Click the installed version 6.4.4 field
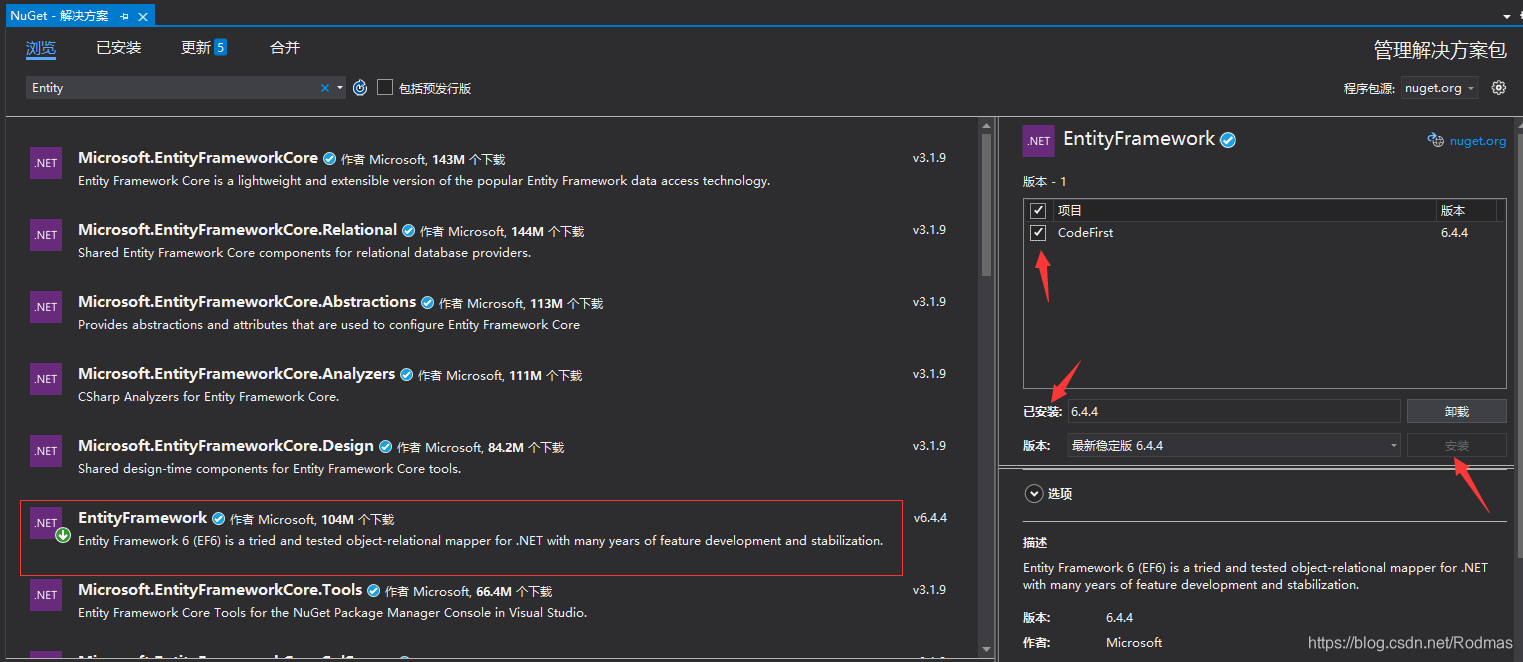1523x662 pixels. pos(1234,411)
